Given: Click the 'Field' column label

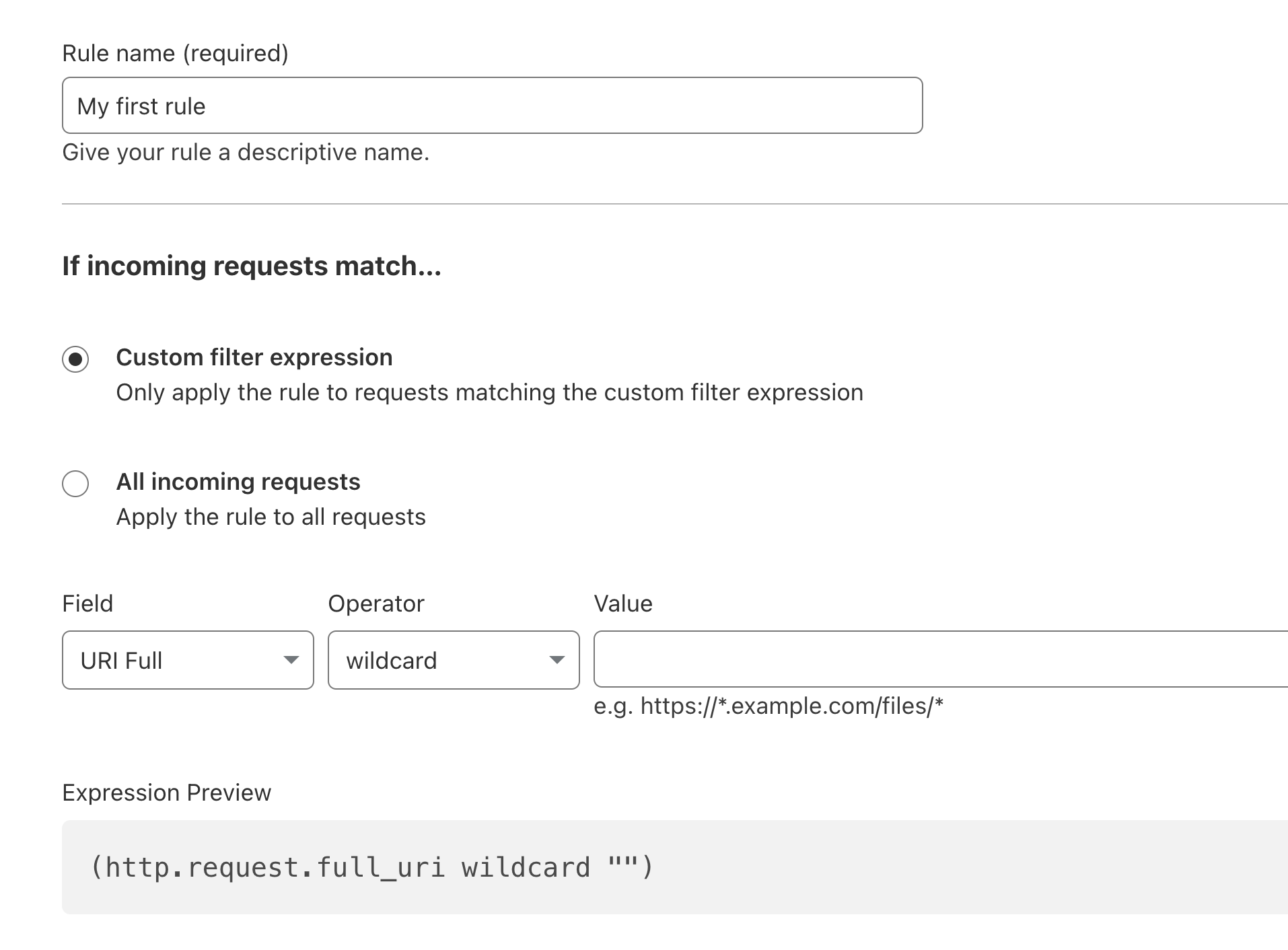Looking at the screenshot, I should coord(87,604).
